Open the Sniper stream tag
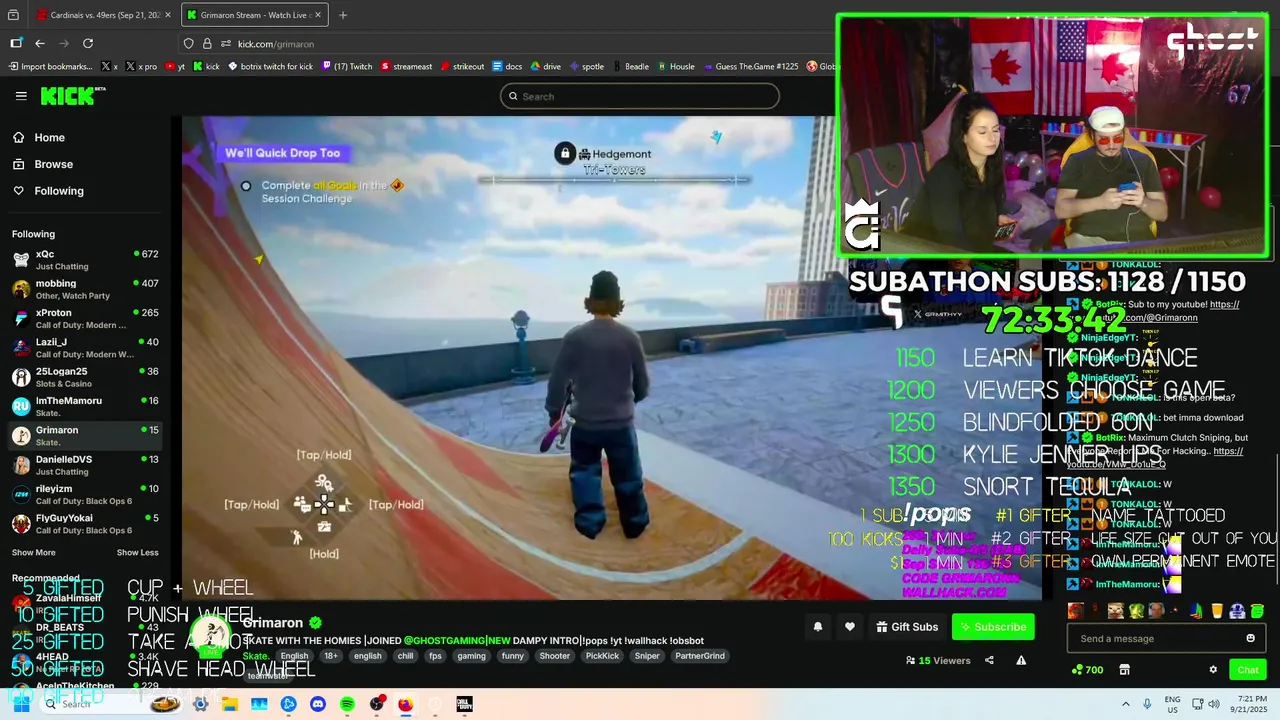The width and height of the screenshot is (1280, 720). coord(647,656)
